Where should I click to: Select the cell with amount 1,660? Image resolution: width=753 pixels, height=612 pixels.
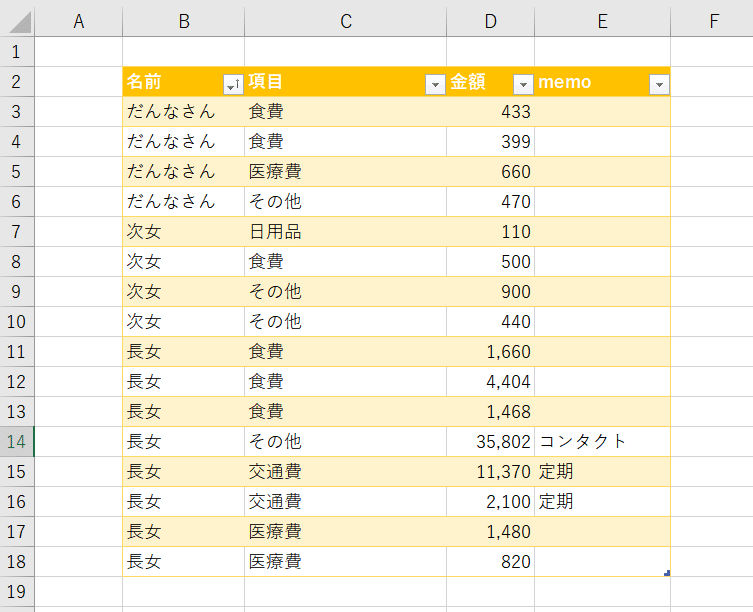point(490,352)
